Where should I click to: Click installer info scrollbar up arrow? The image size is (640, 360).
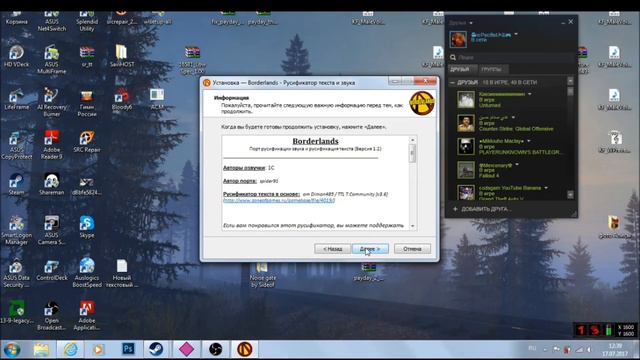[x=412, y=140]
